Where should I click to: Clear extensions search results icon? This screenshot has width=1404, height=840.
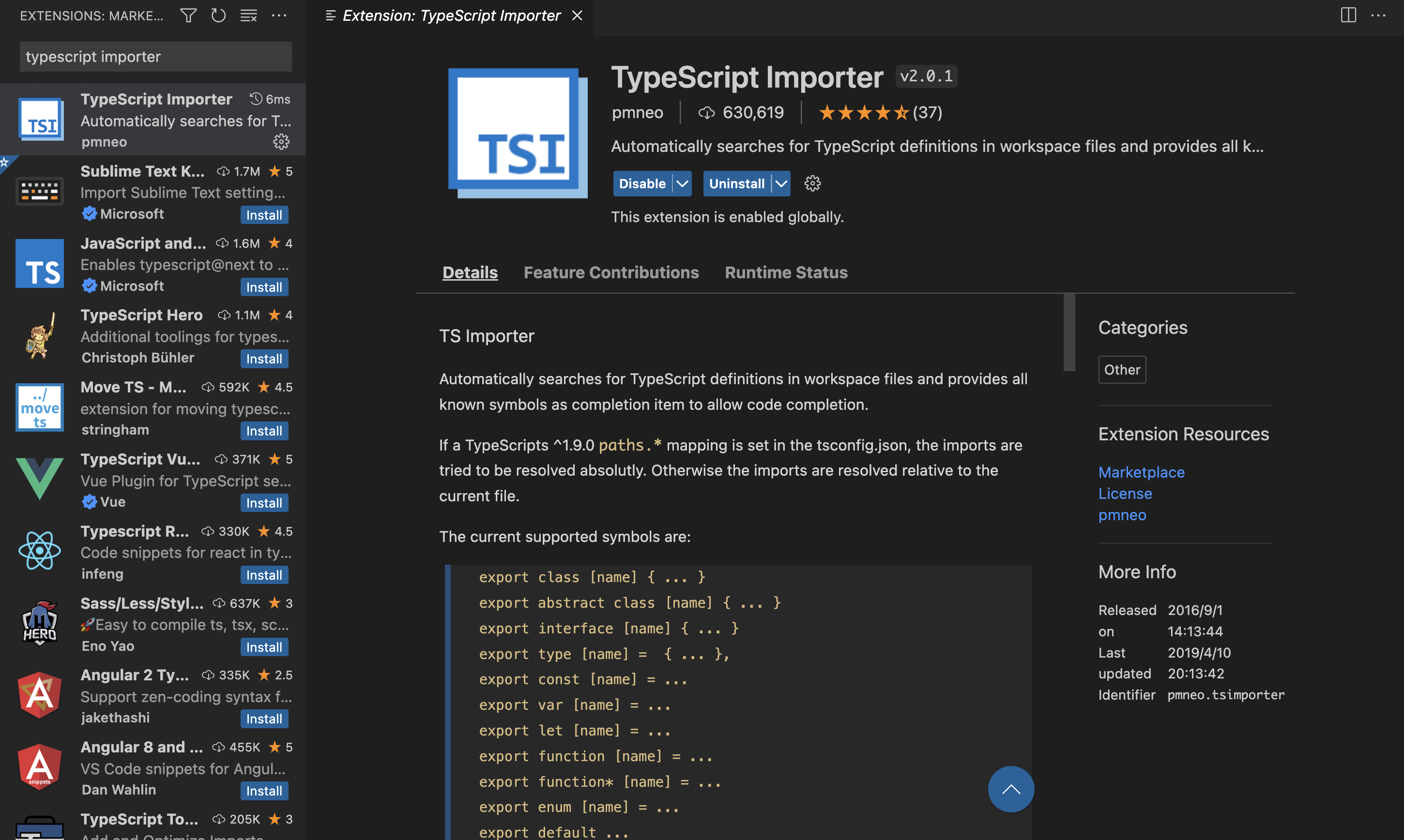(x=249, y=15)
